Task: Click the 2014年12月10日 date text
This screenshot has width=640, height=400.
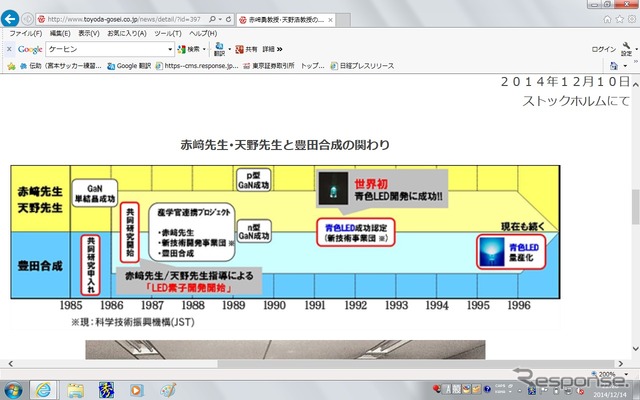Action: 565,82
